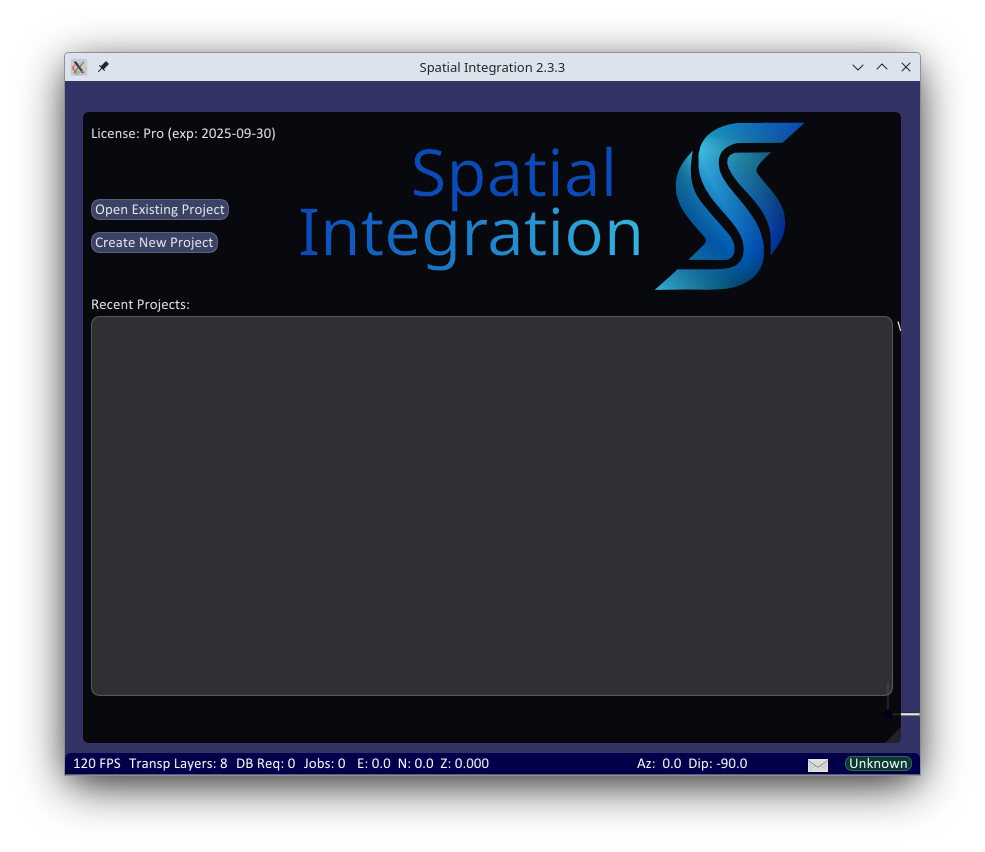Click the License: Pro expiry text
The width and height of the screenshot is (985, 852).
tap(183, 133)
